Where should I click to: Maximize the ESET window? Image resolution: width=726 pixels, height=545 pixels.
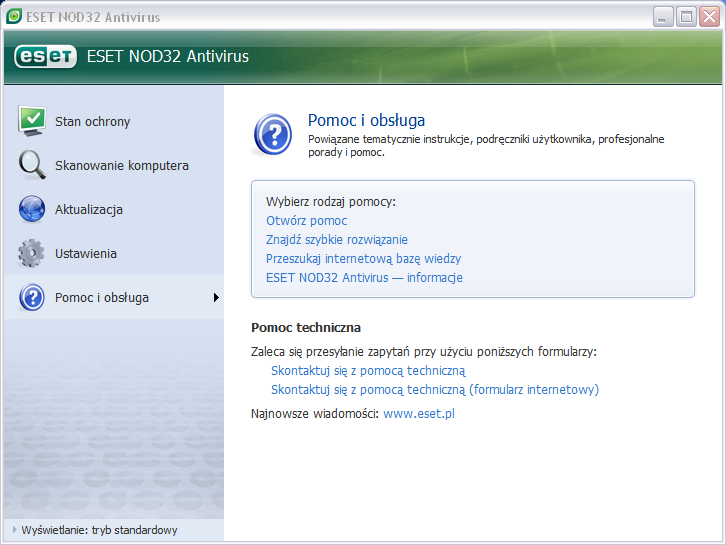pyautogui.click(x=686, y=17)
